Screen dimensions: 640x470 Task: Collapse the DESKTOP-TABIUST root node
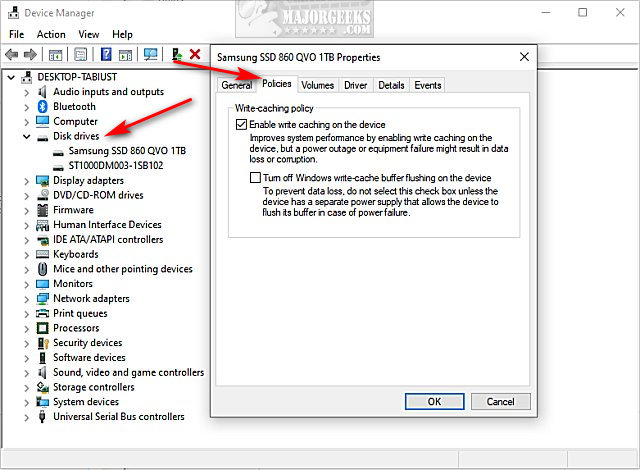(11, 77)
